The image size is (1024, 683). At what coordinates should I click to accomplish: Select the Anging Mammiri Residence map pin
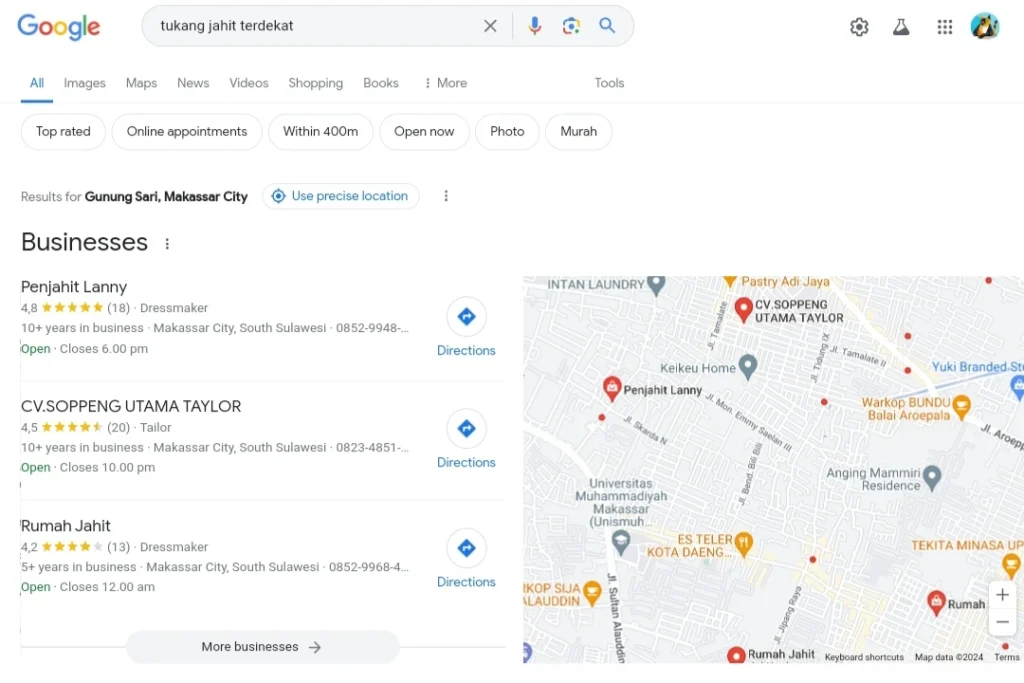[932, 477]
